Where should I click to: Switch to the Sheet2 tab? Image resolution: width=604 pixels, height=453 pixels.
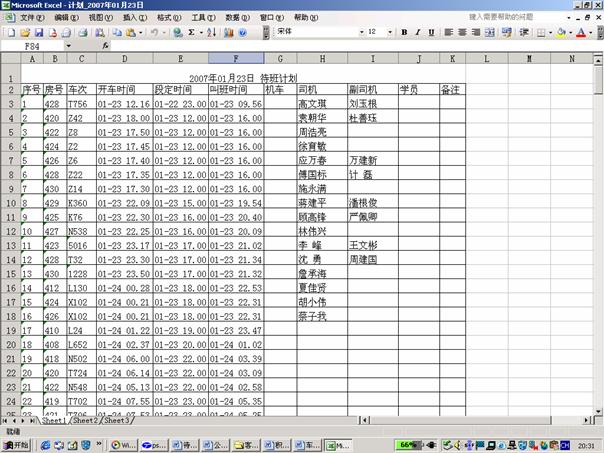86,420
